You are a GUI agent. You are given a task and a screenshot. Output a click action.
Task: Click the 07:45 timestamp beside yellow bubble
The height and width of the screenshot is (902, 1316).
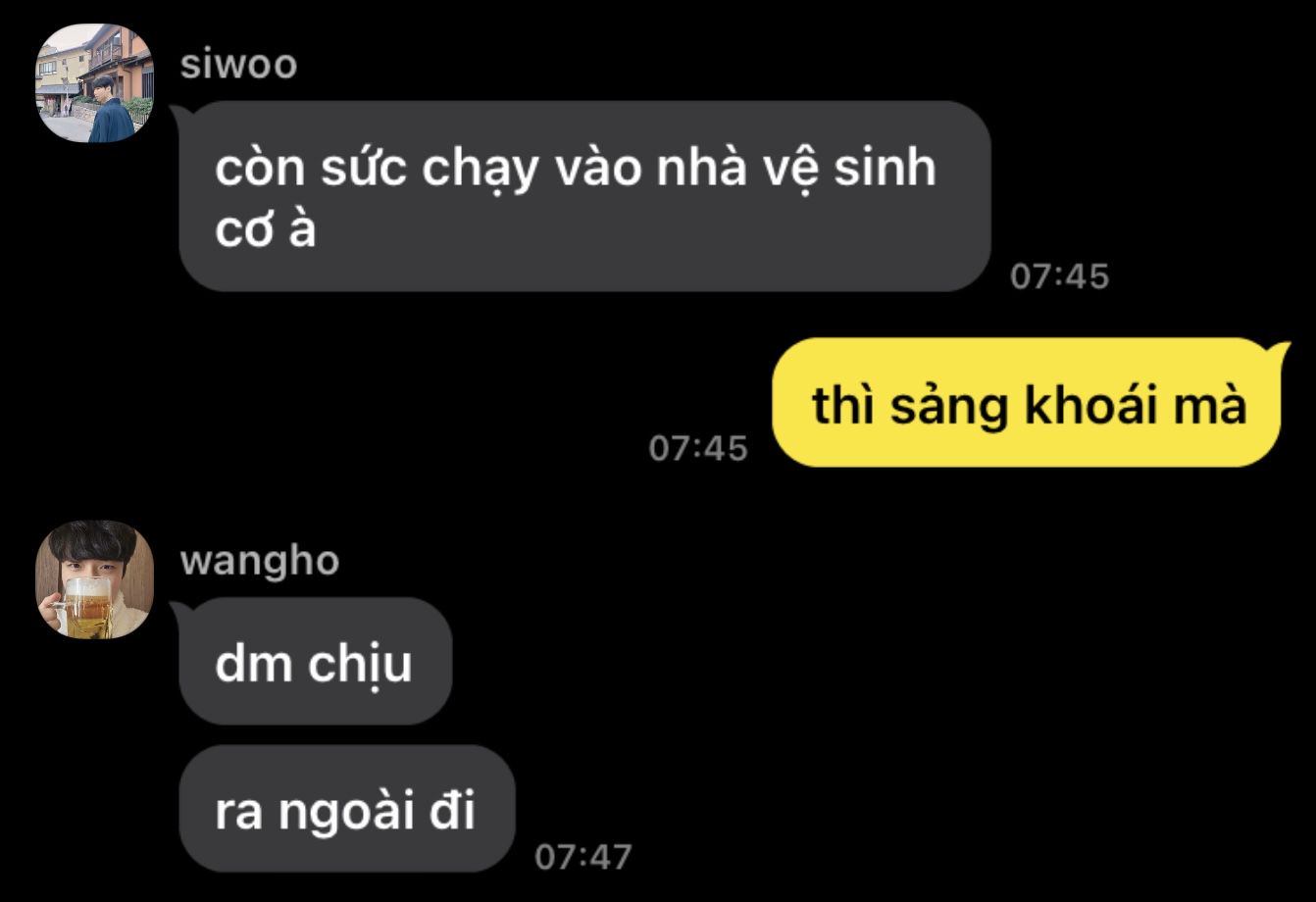tap(698, 449)
